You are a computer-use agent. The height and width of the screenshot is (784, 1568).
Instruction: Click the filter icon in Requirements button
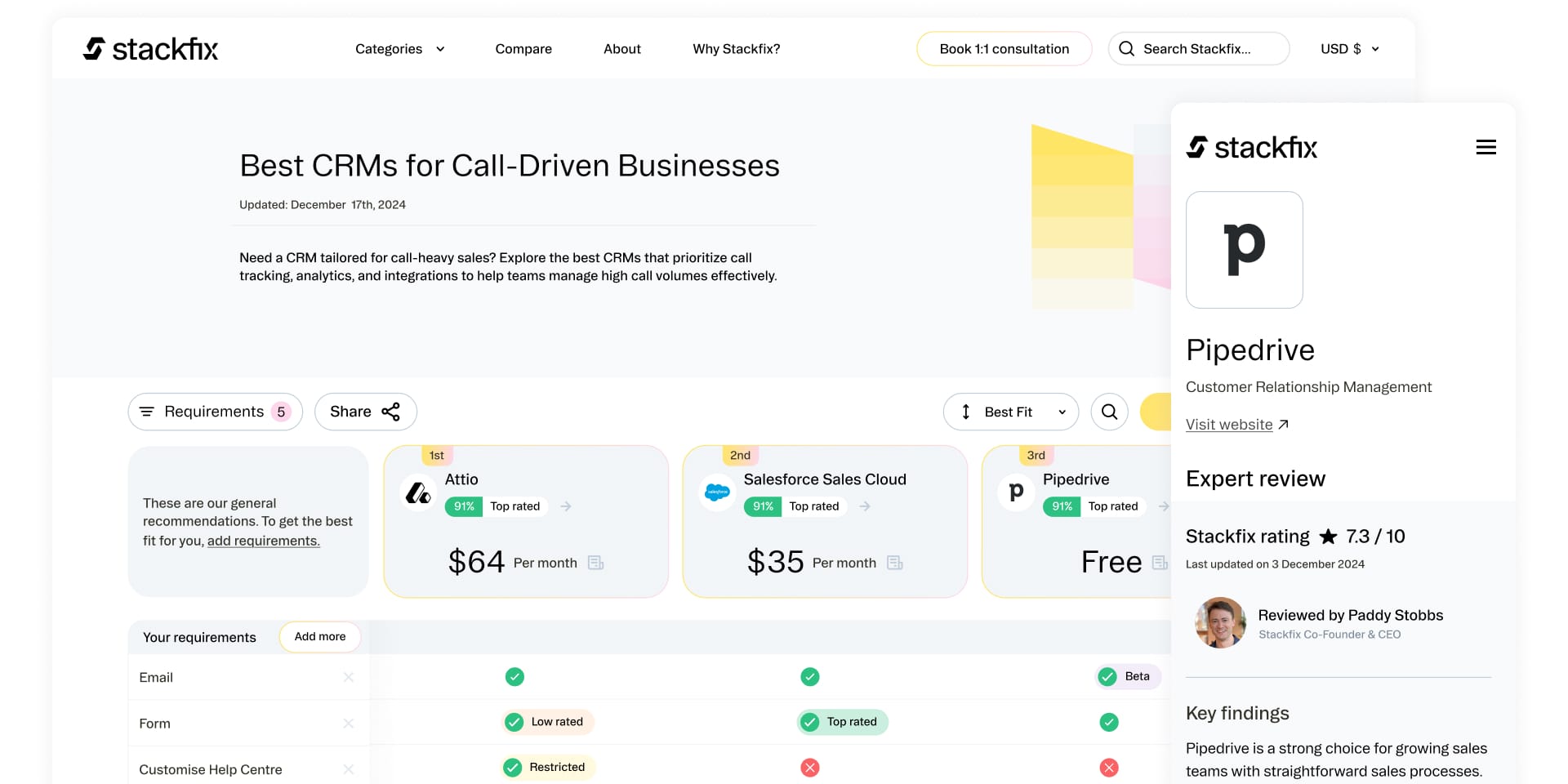[x=147, y=412]
